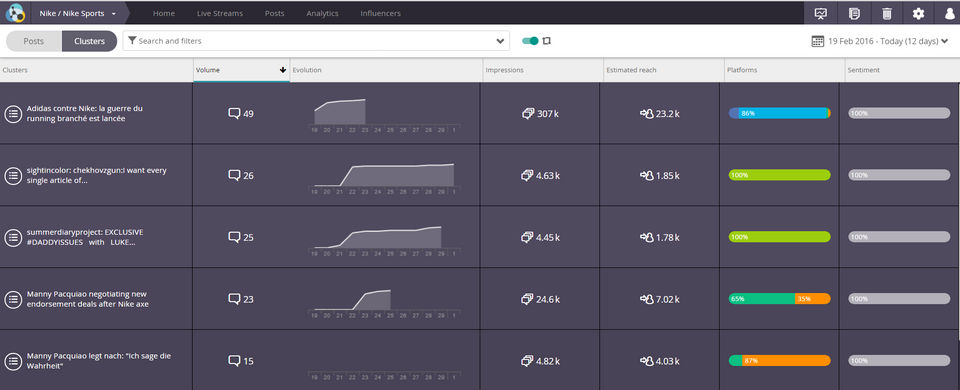Click the reach icon beside 23.2 k
This screenshot has width=960, height=390.
pos(647,114)
